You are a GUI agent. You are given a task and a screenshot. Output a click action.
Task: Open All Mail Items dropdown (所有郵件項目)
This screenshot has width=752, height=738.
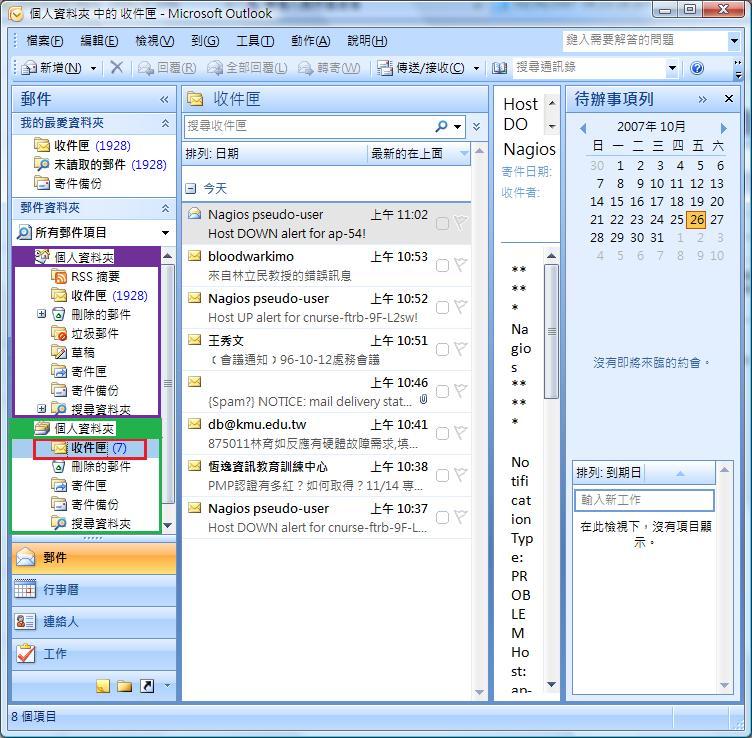[165, 233]
